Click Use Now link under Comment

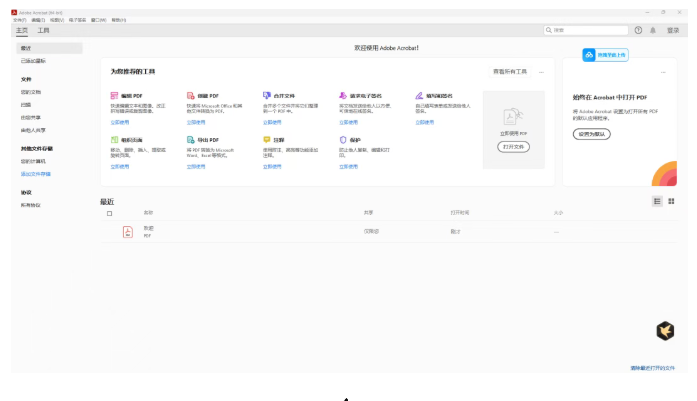[272, 167]
